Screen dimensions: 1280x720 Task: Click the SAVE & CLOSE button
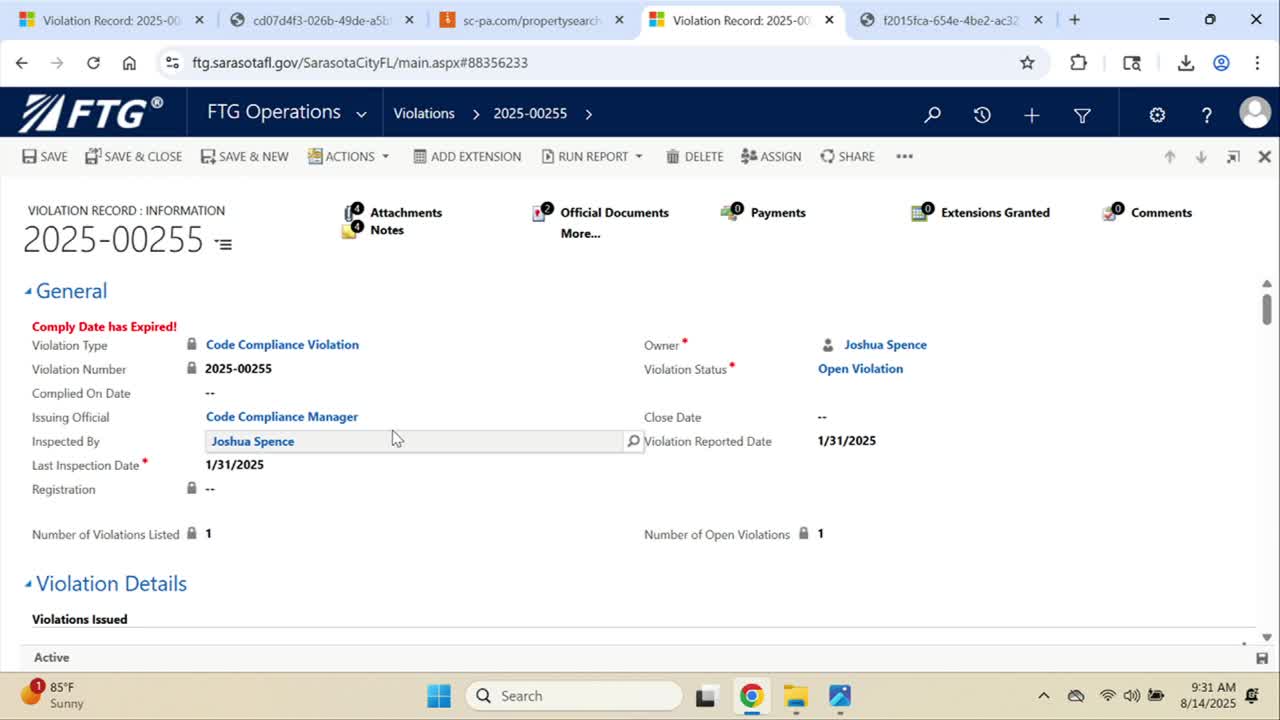[131, 156]
